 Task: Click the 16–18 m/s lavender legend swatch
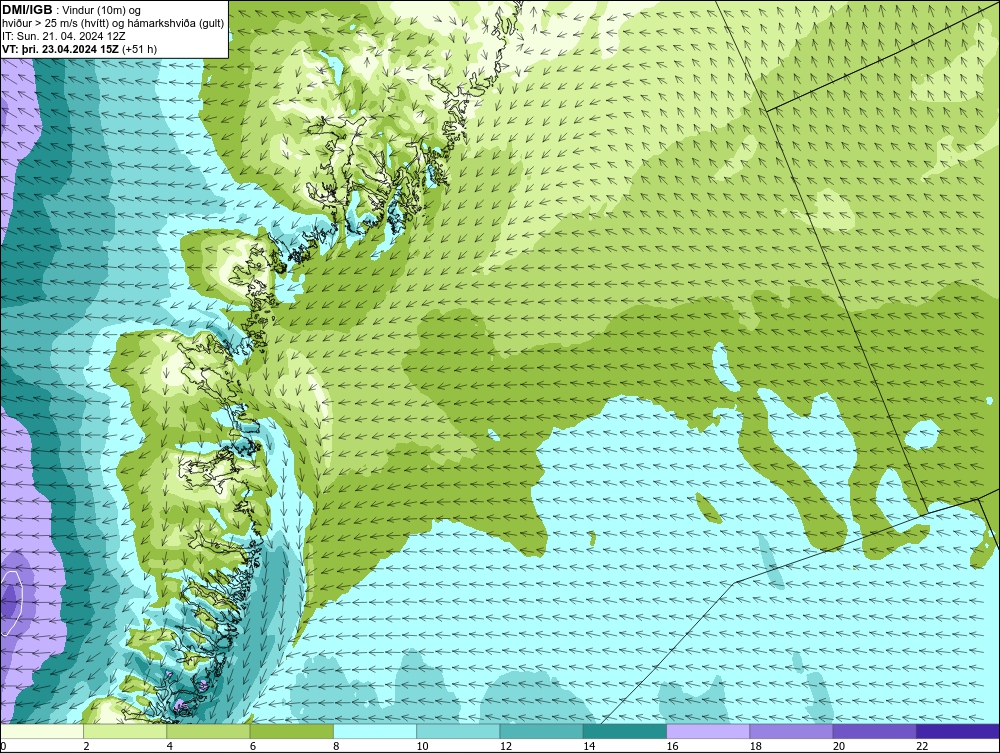point(708,731)
